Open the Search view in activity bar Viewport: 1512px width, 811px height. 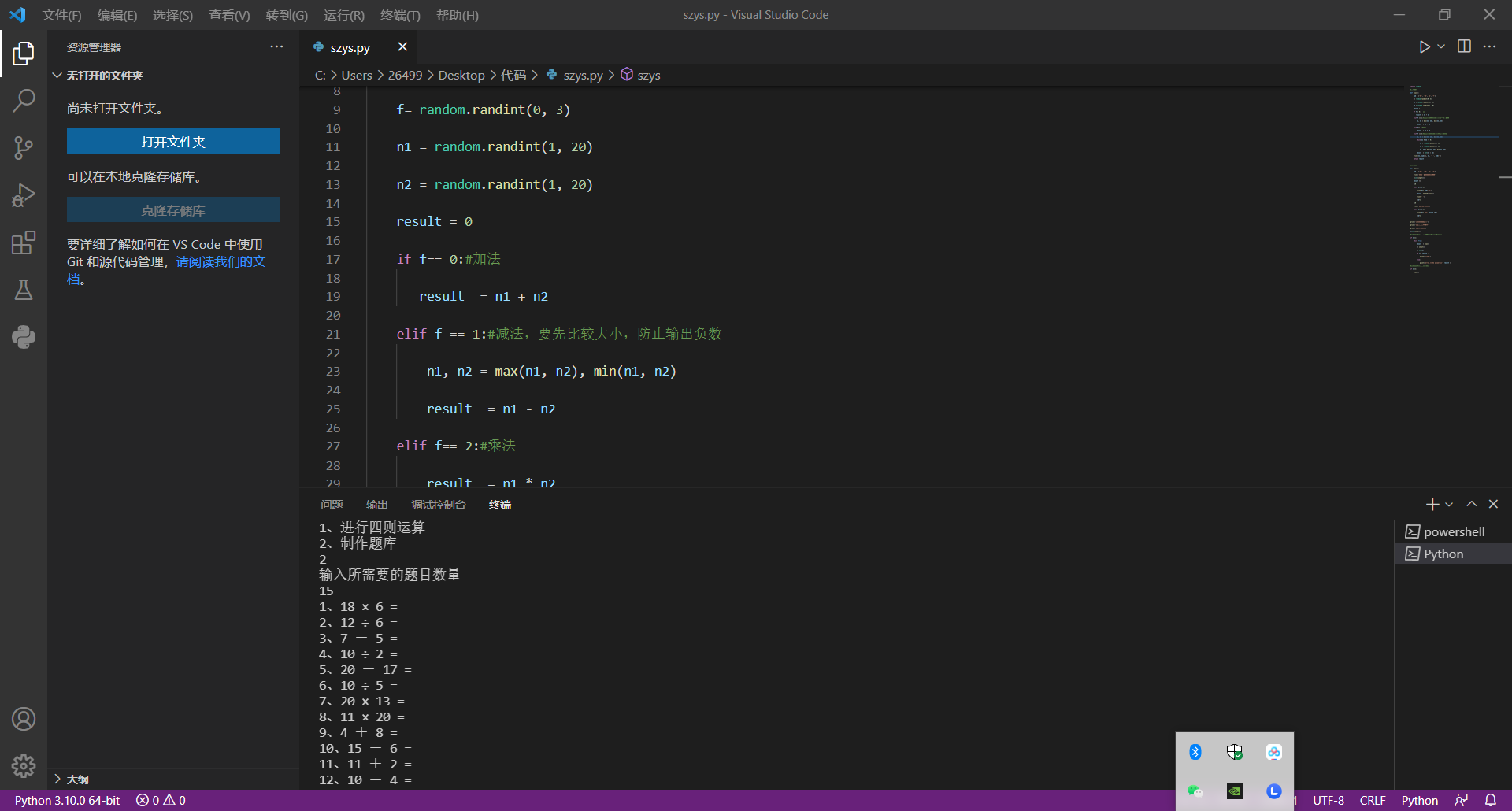24,101
